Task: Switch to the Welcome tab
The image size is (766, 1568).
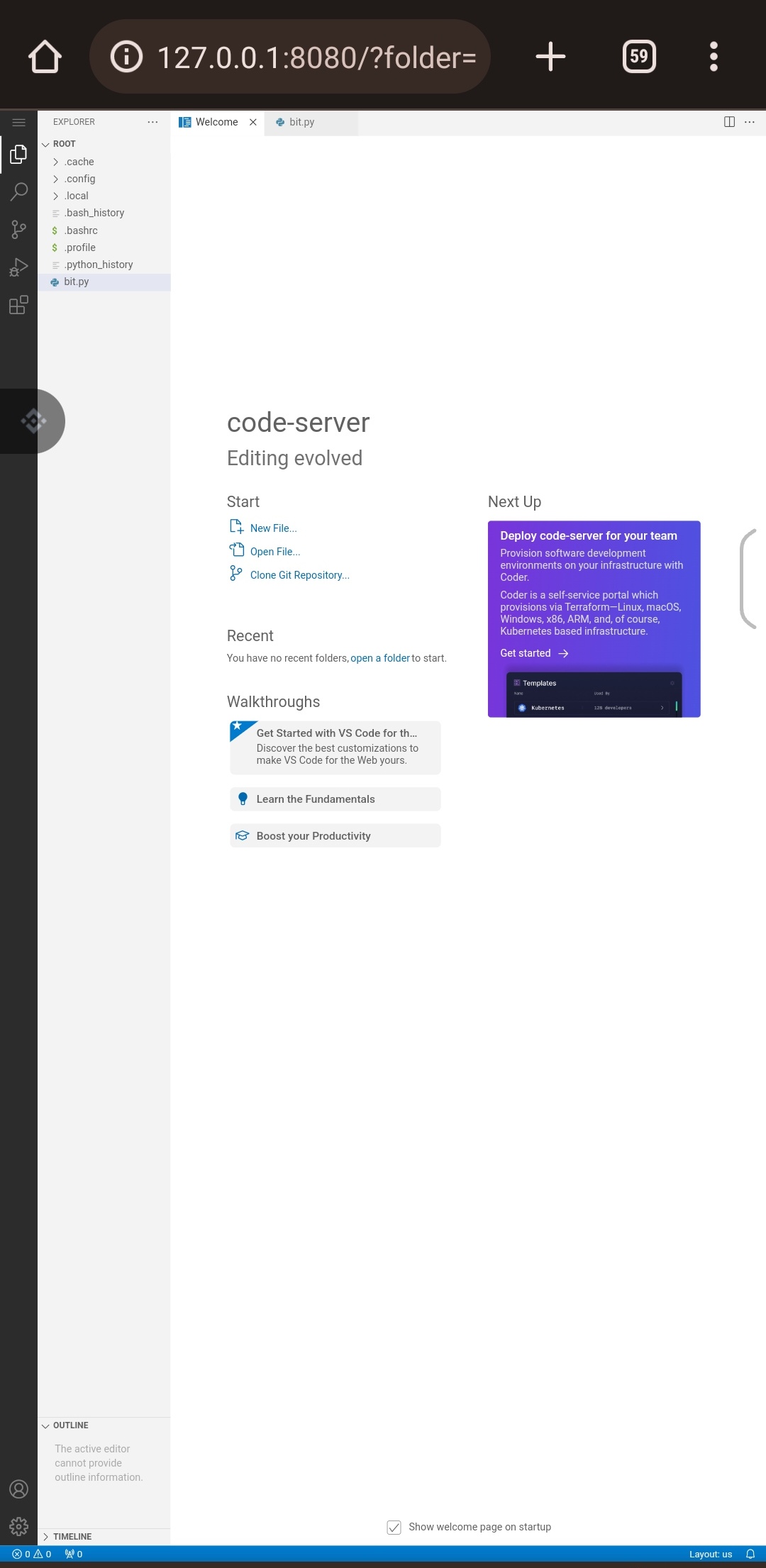Action: pyautogui.click(x=217, y=122)
